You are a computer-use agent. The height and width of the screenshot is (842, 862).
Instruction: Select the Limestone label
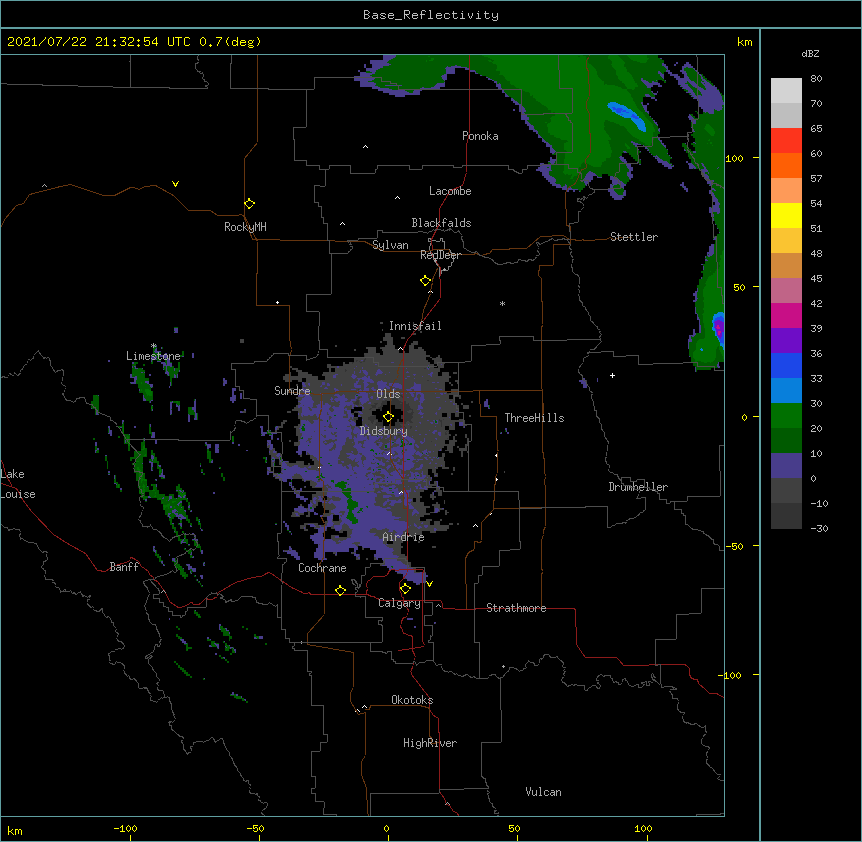(153, 356)
